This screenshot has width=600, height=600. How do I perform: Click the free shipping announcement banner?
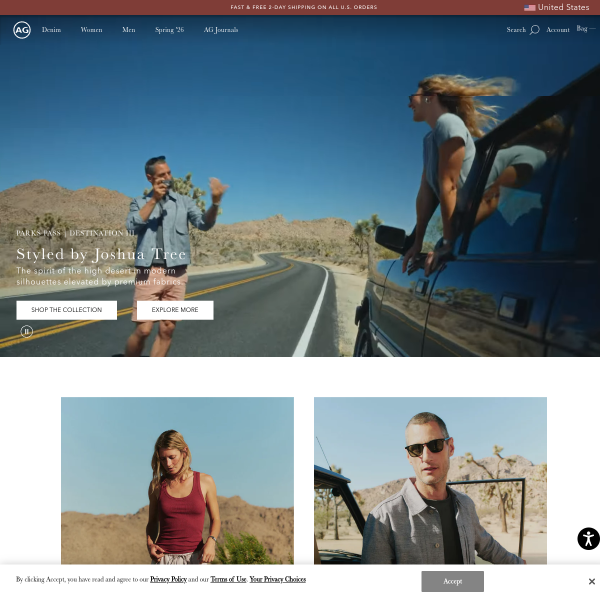(304, 7)
